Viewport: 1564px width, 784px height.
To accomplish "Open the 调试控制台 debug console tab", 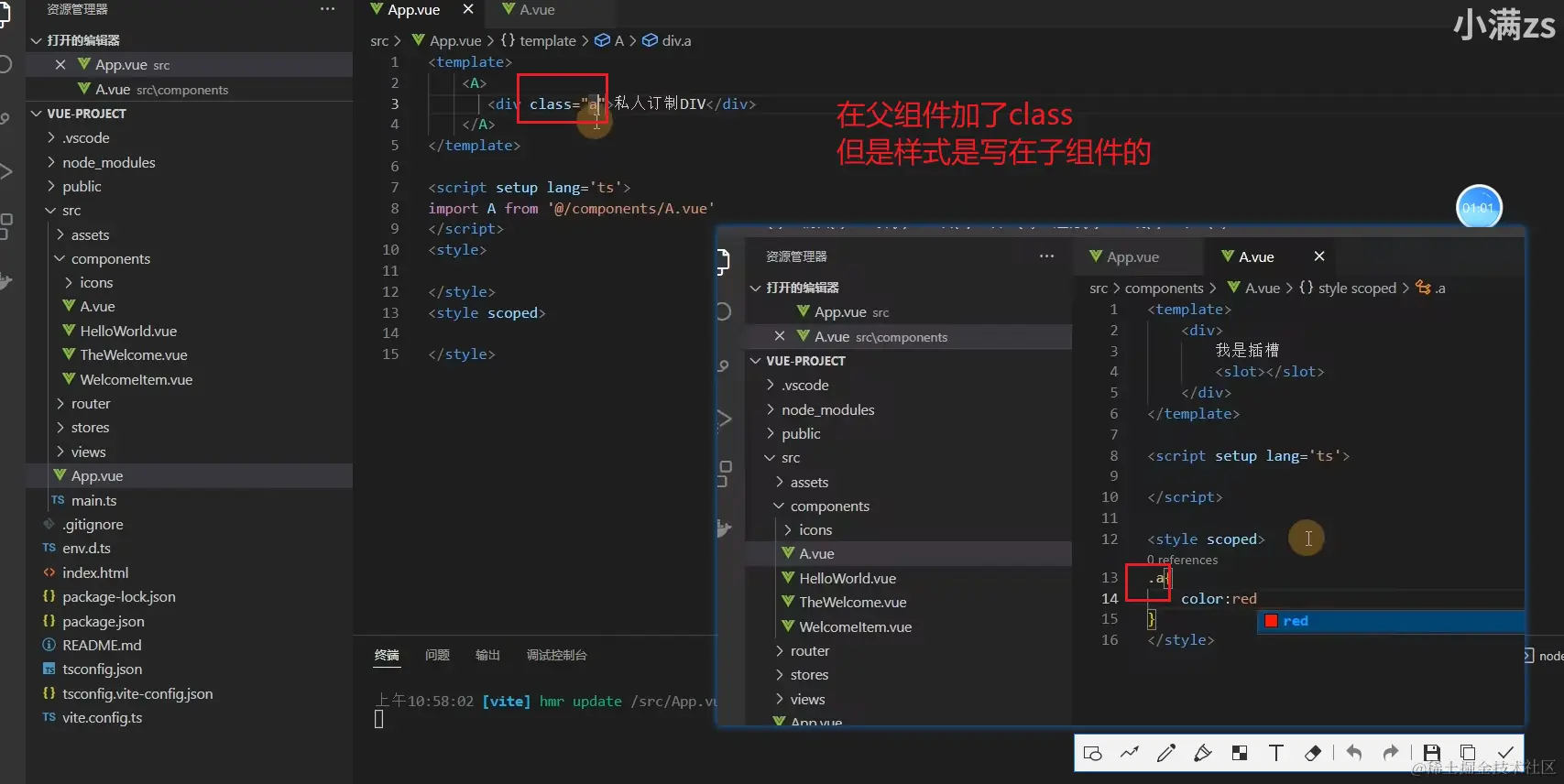I will click(x=556, y=655).
